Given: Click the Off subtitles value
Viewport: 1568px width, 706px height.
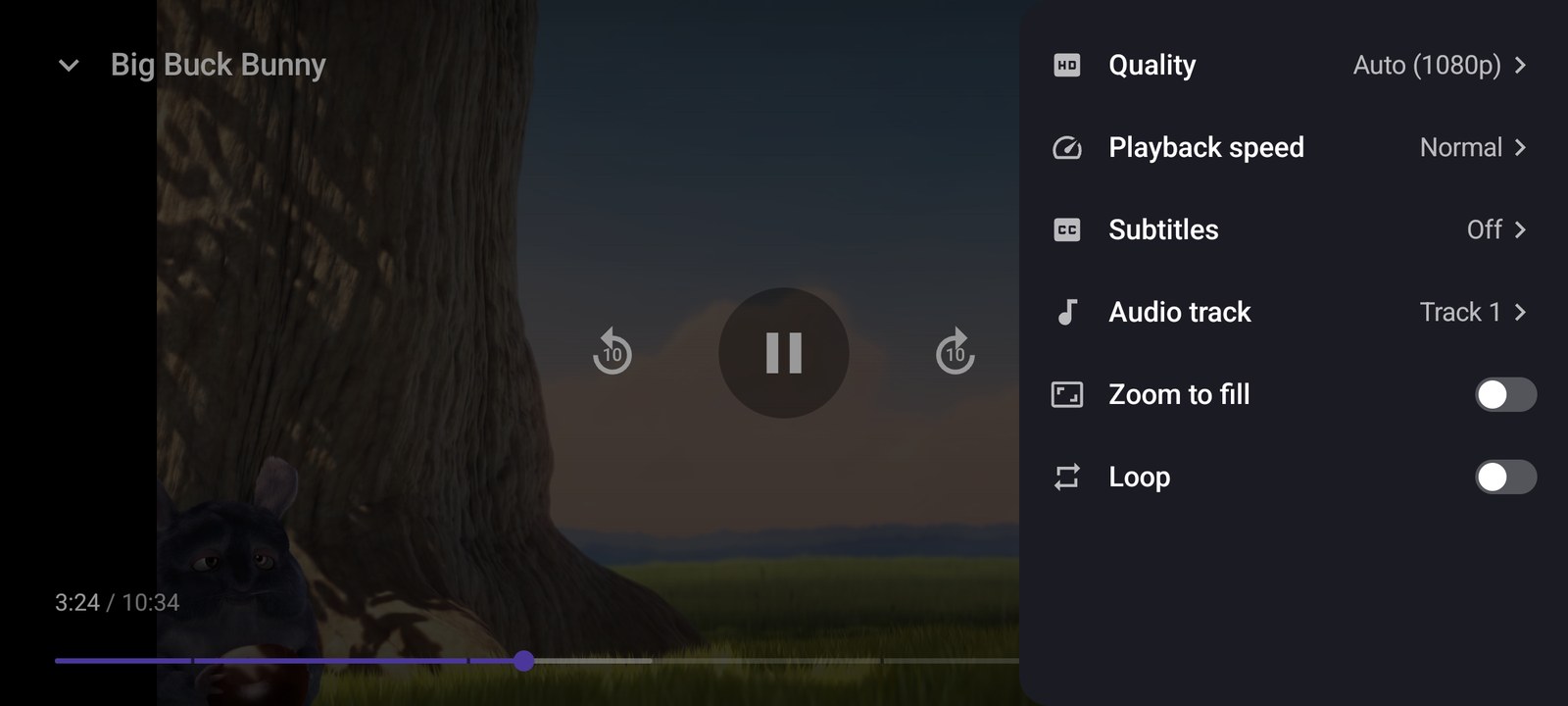Looking at the screenshot, I should point(1484,229).
